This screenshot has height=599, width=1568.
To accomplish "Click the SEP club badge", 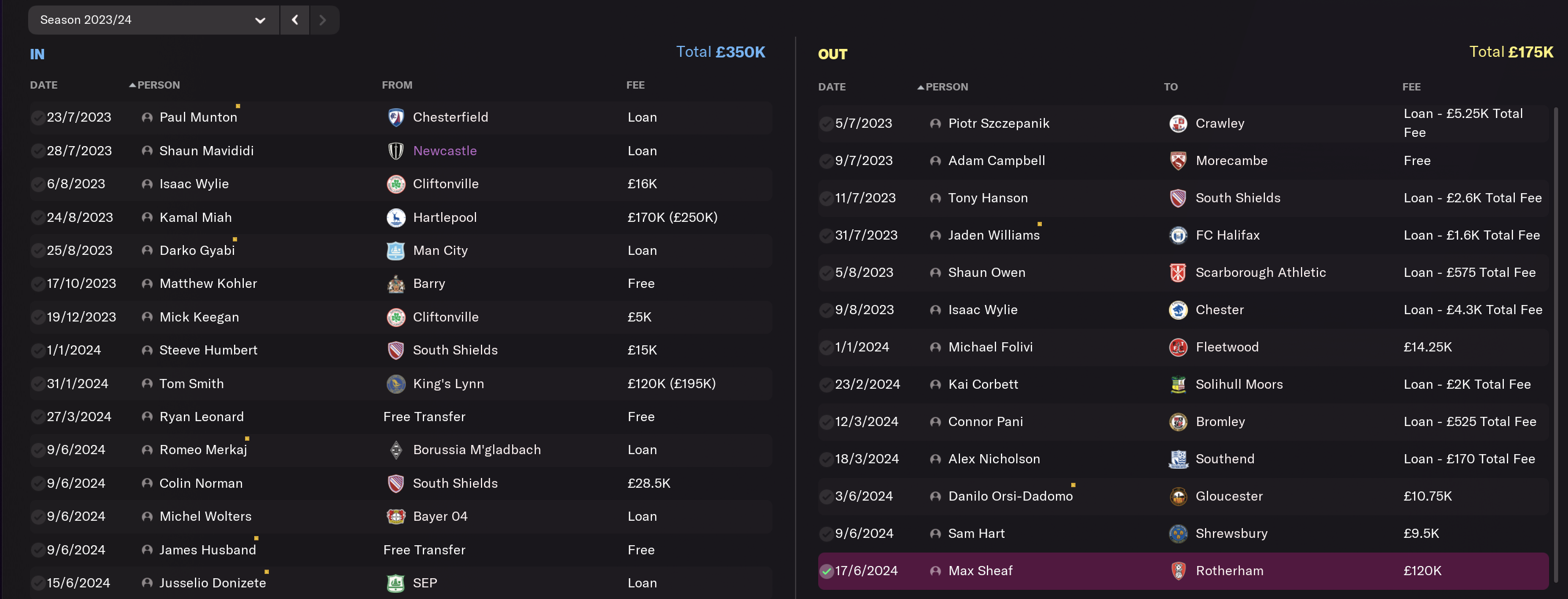I will [x=396, y=583].
